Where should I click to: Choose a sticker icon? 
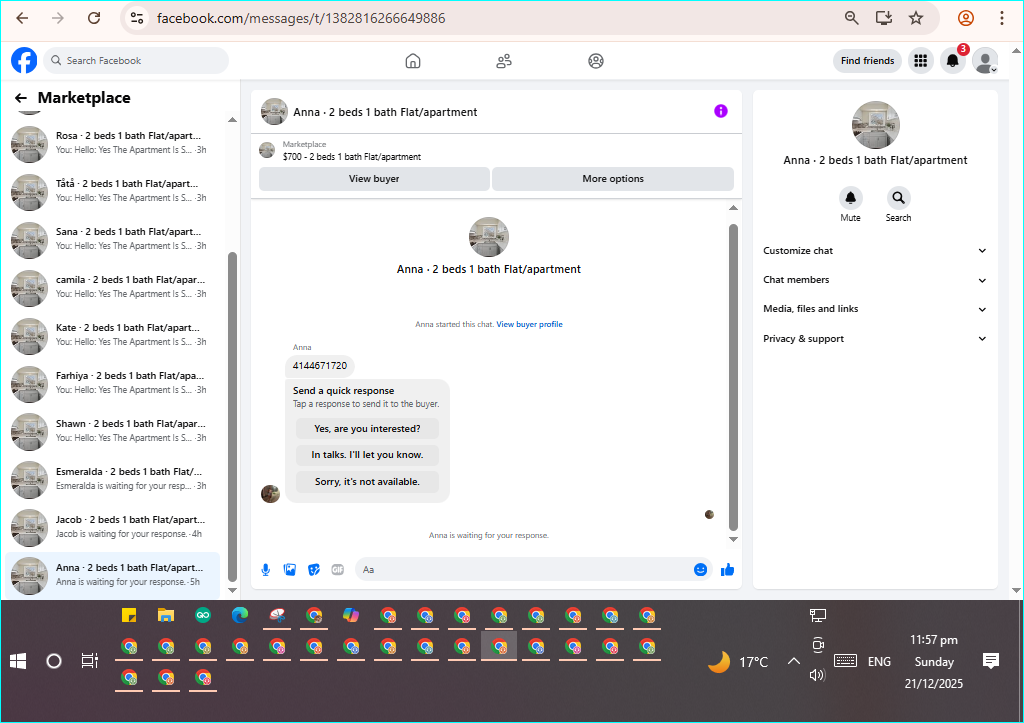tap(314, 570)
